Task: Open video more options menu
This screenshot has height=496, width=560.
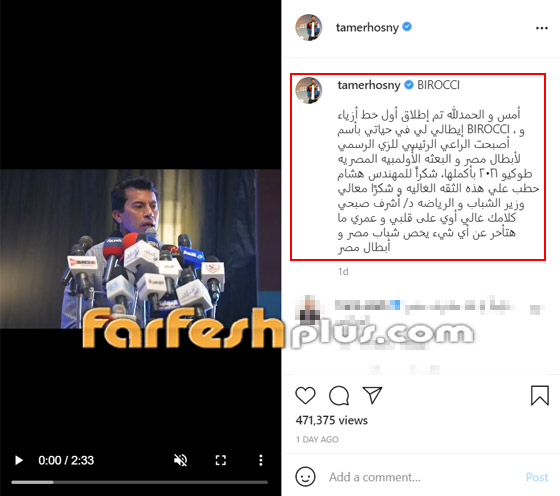Action: pos(261,460)
